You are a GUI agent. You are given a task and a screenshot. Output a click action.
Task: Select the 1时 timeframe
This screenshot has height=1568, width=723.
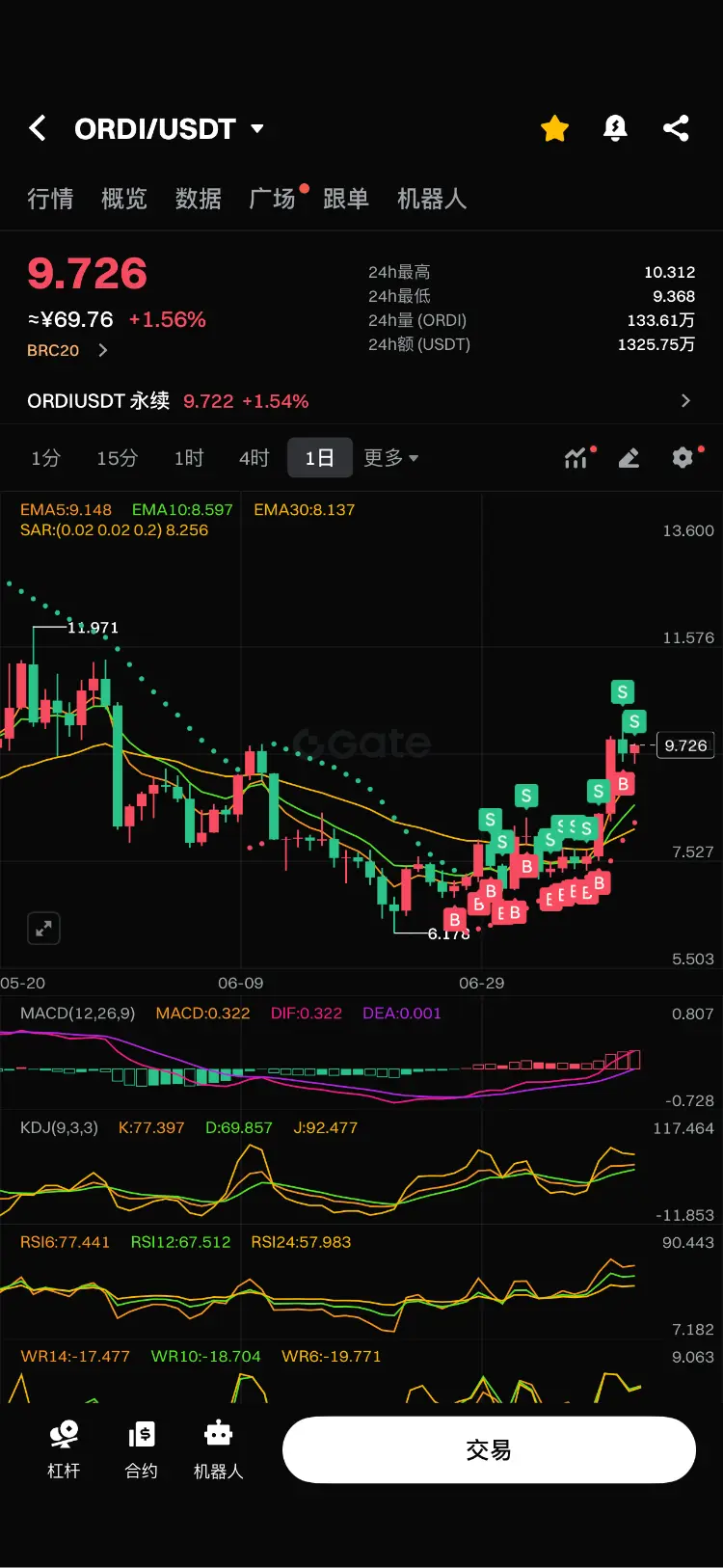[x=189, y=458]
